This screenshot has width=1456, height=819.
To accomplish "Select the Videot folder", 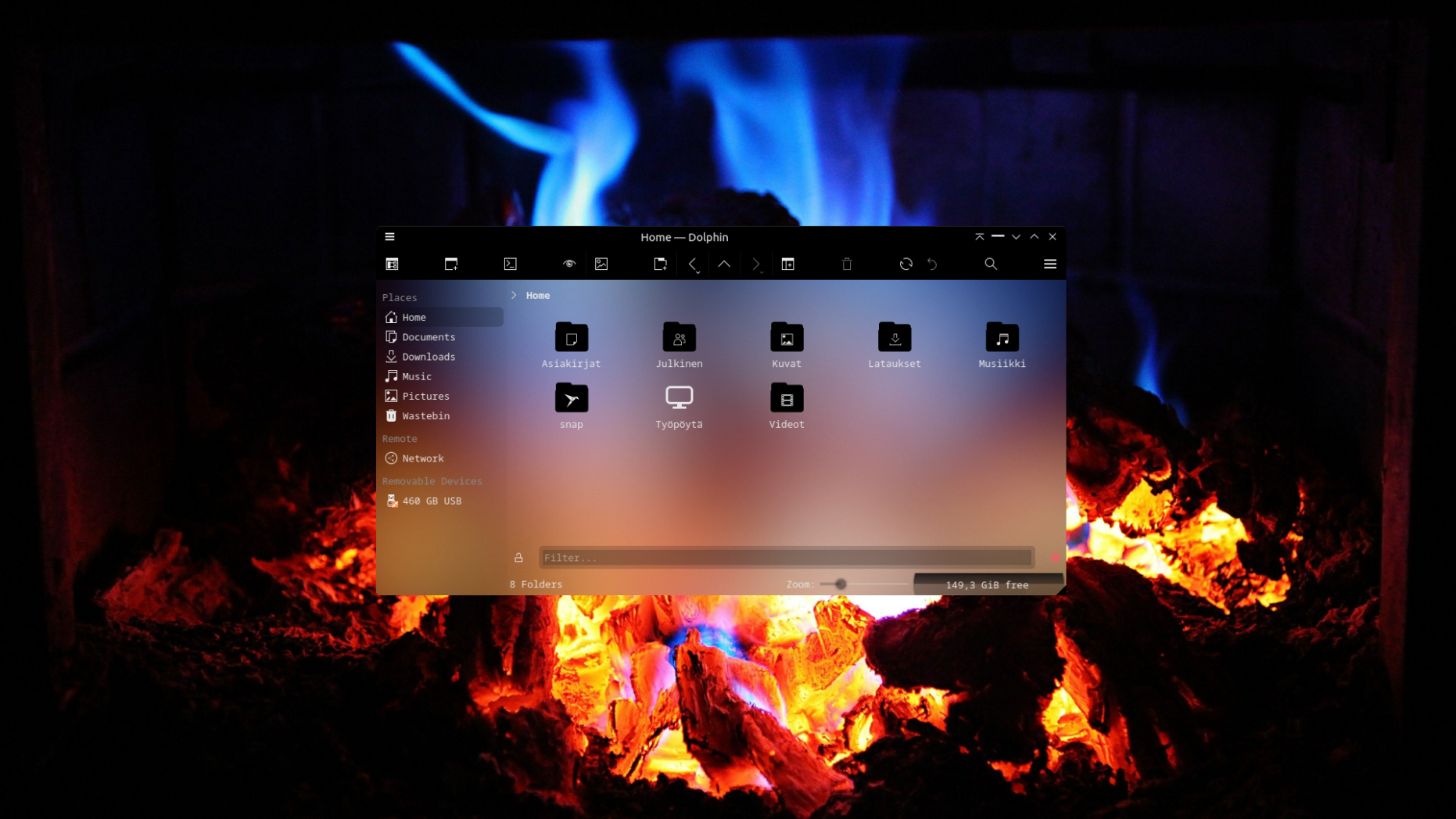I will [x=787, y=406].
